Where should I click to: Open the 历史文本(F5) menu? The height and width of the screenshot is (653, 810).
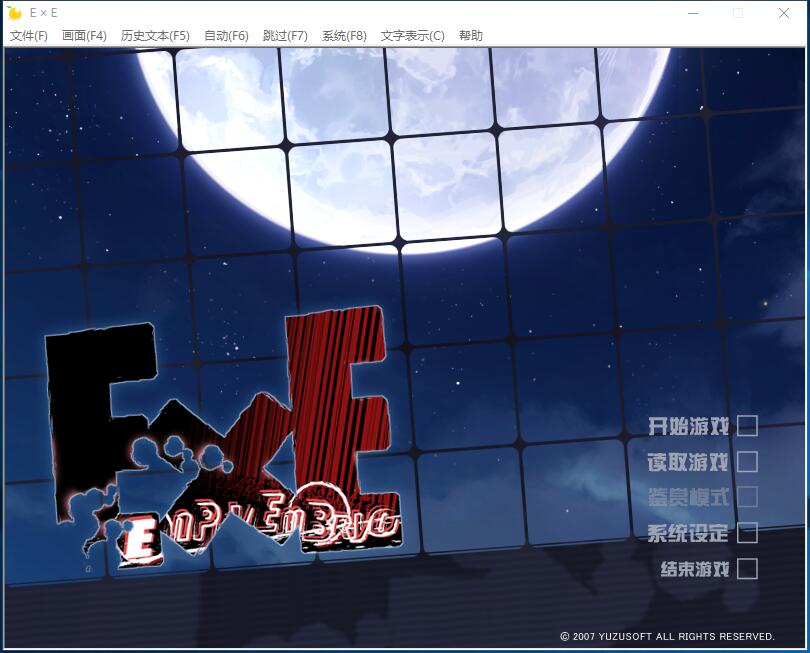155,35
